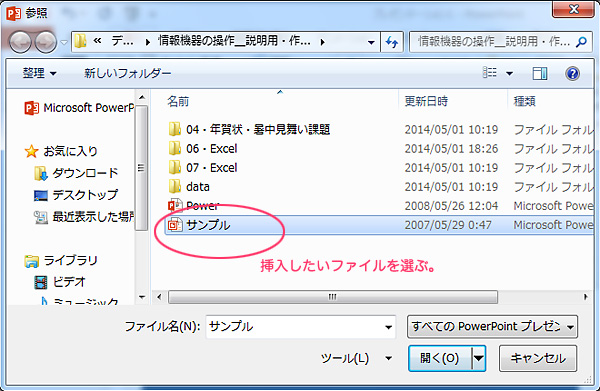Sort by 名前 column header

click(178, 101)
